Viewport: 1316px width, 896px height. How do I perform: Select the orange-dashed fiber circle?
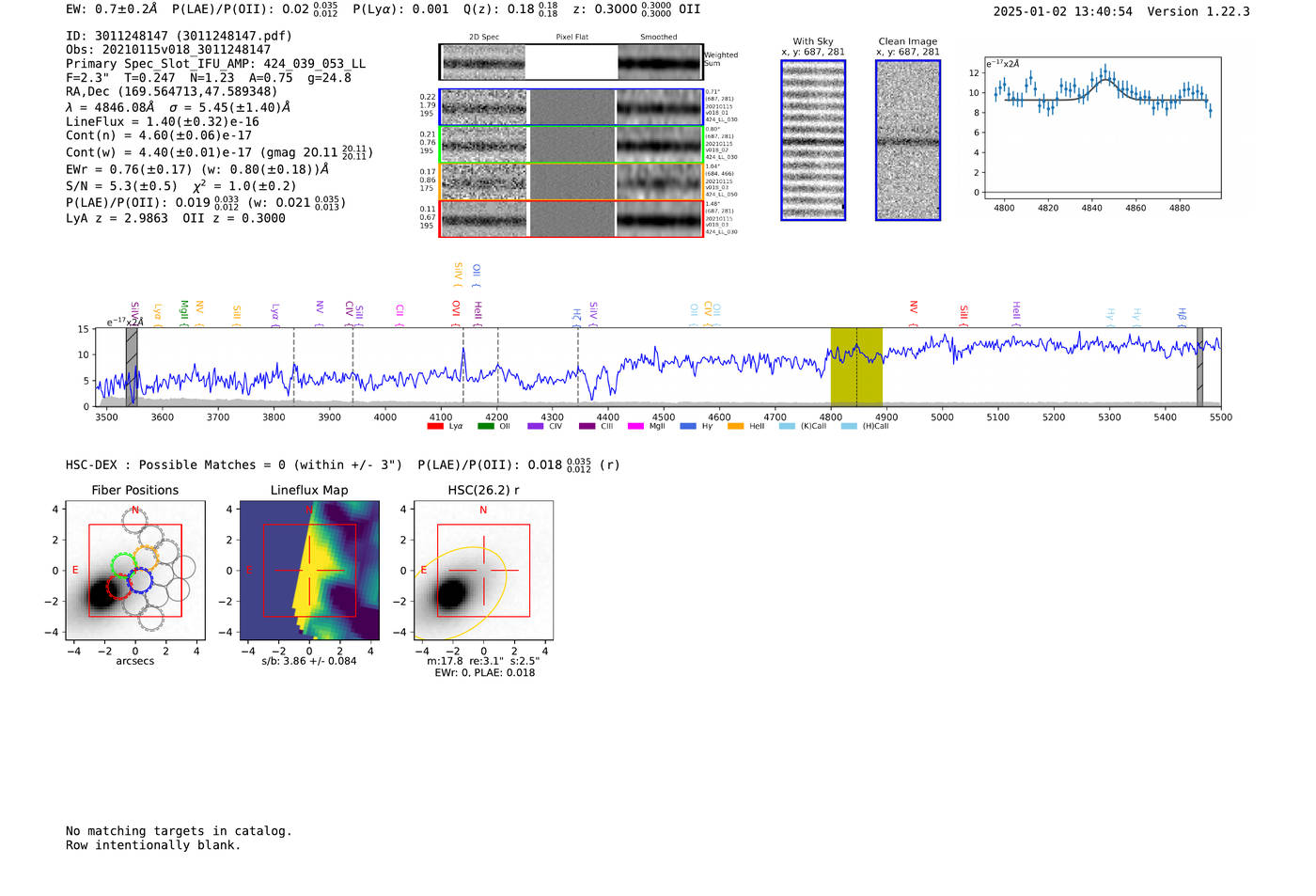pyautogui.click(x=146, y=556)
